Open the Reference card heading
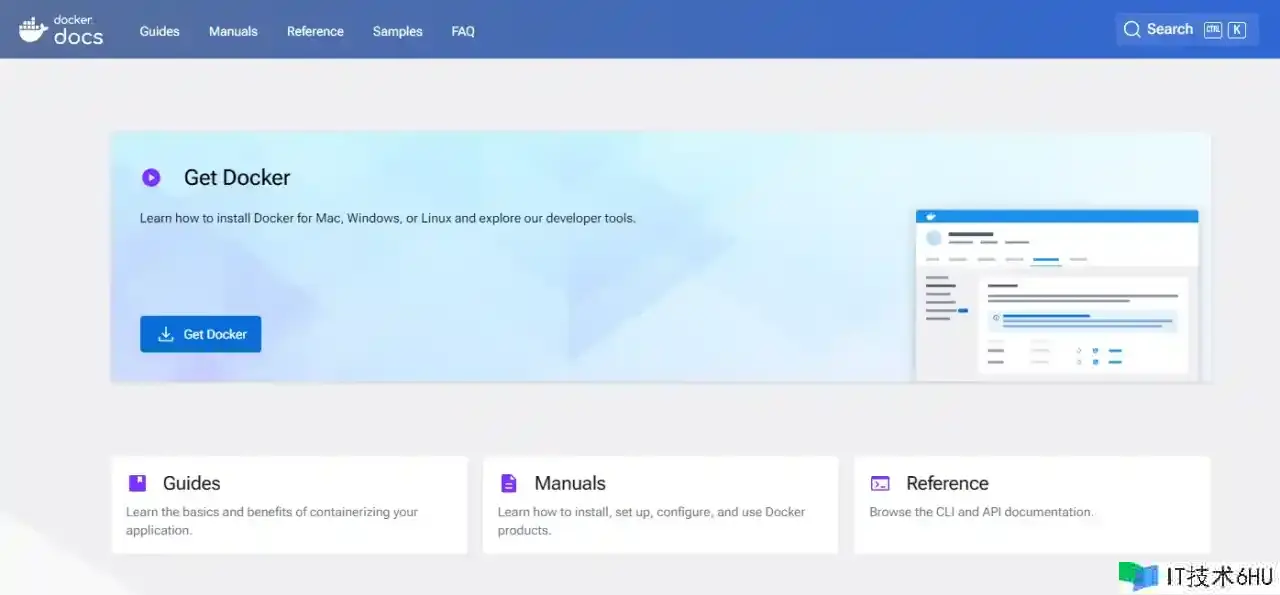The height and width of the screenshot is (595, 1280). [x=947, y=483]
